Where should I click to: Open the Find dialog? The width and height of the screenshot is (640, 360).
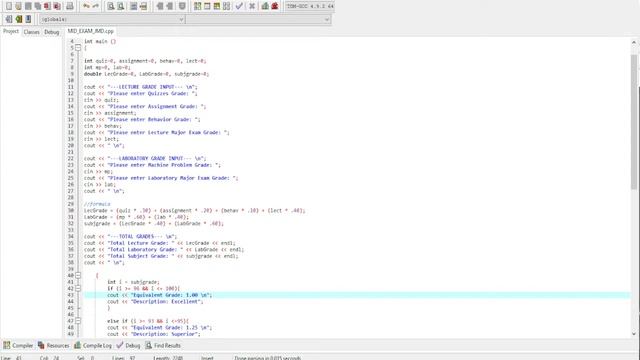[111, 6]
